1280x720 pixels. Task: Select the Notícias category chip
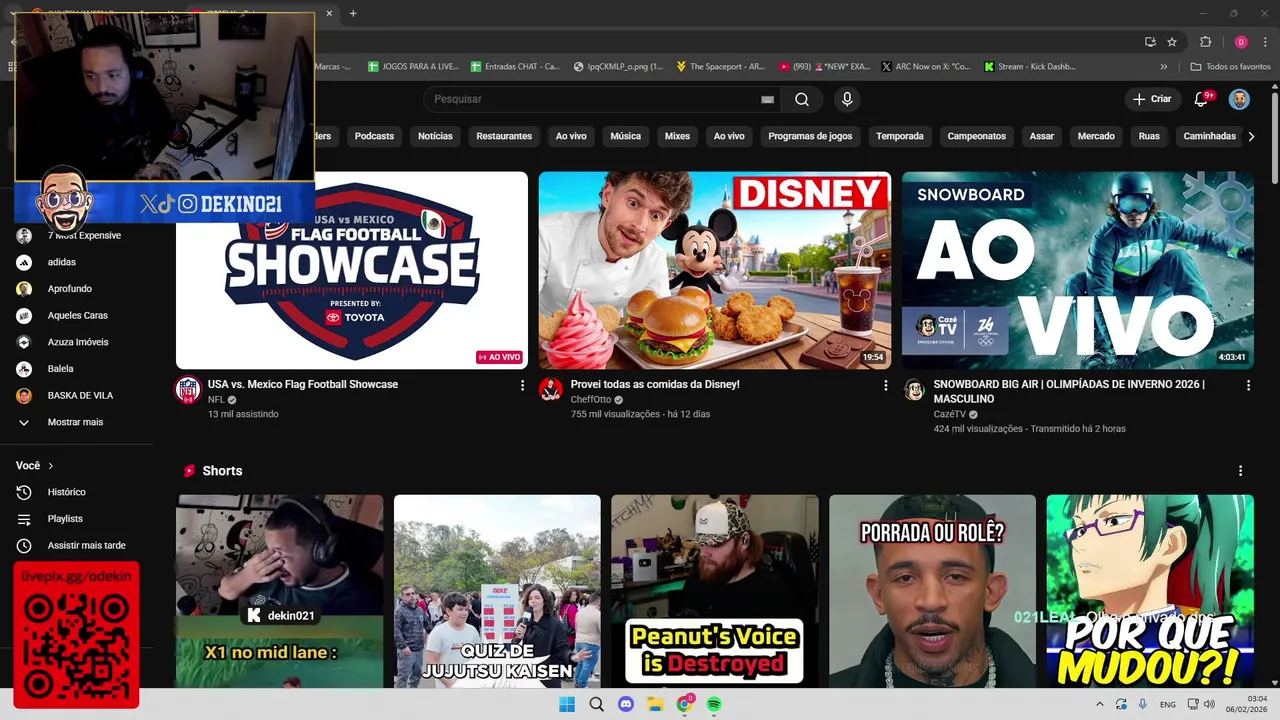point(435,136)
